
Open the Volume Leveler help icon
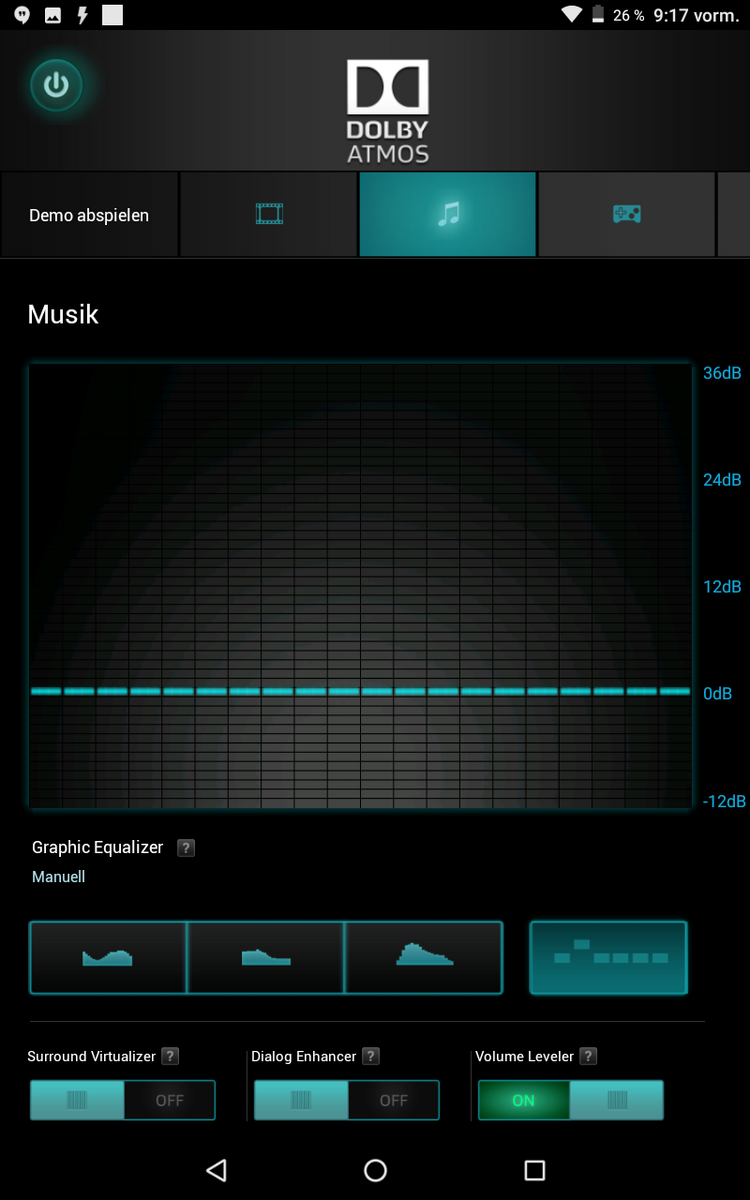click(588, 1056)
